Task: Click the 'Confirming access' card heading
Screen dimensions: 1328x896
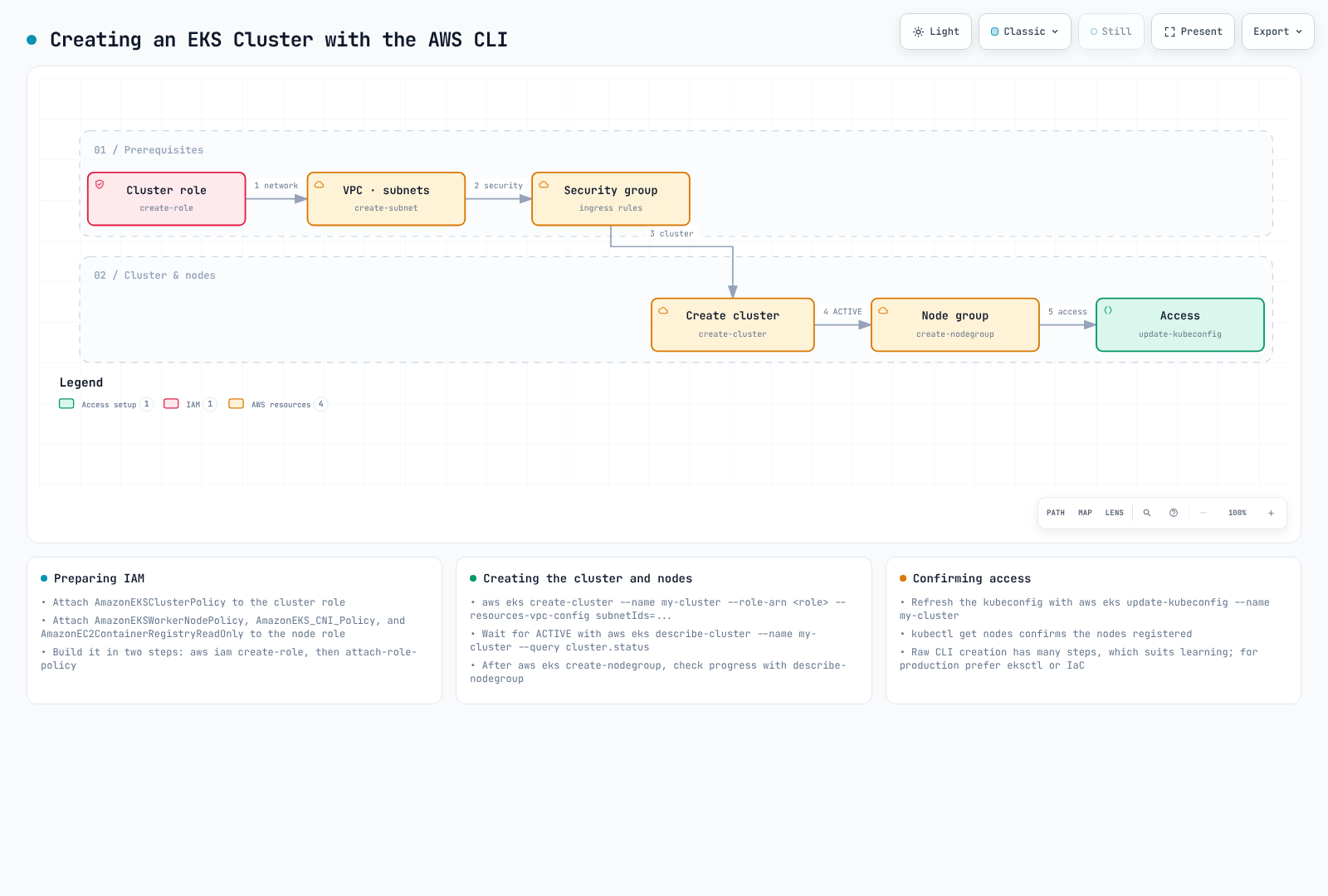Action: (972, 578)
